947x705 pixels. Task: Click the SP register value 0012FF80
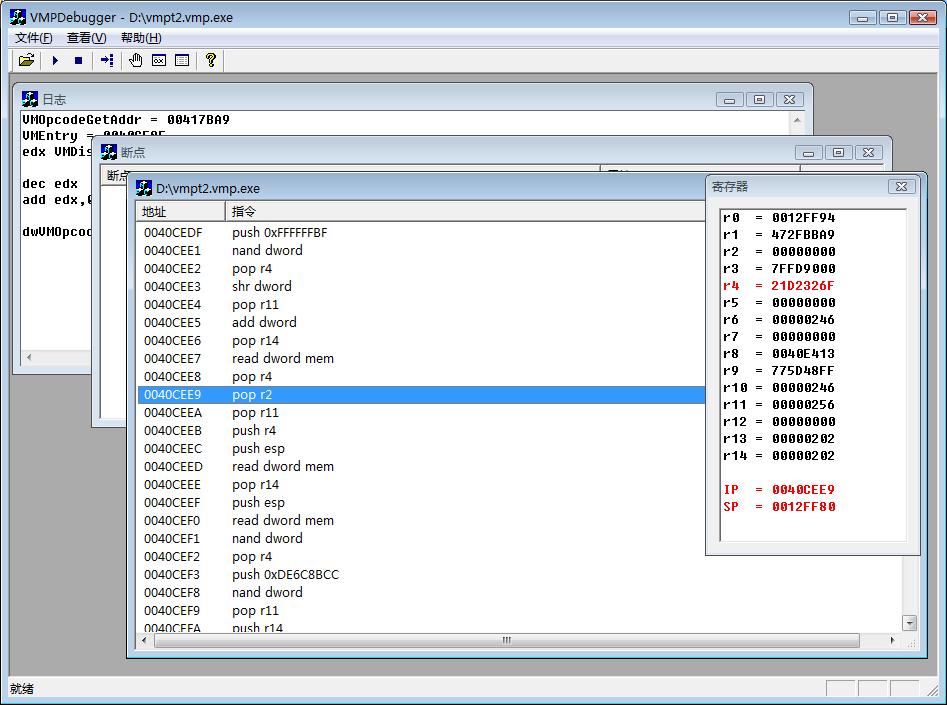[x=803, y=506]
